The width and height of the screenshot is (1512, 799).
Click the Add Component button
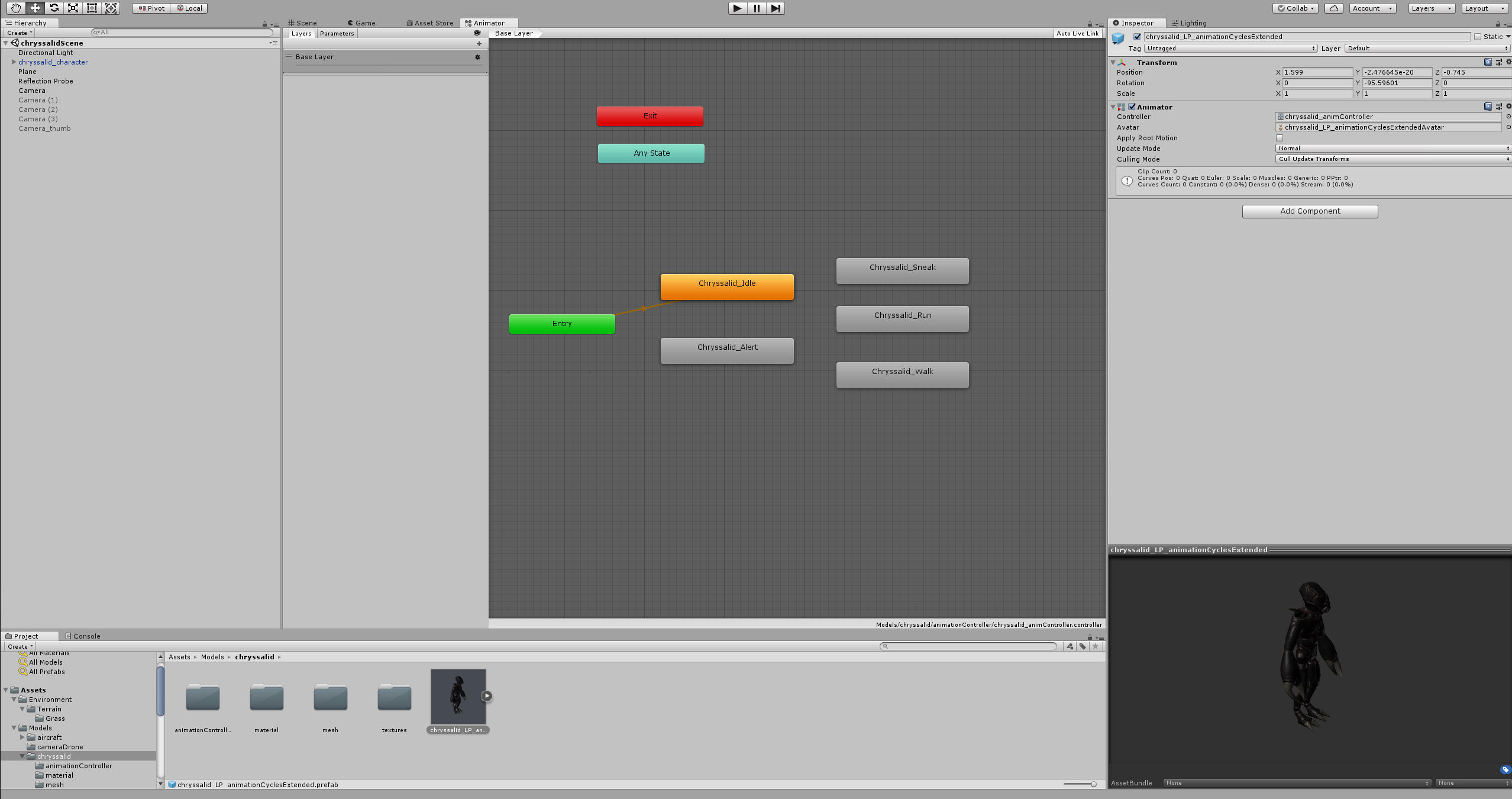coord(1310,211)
